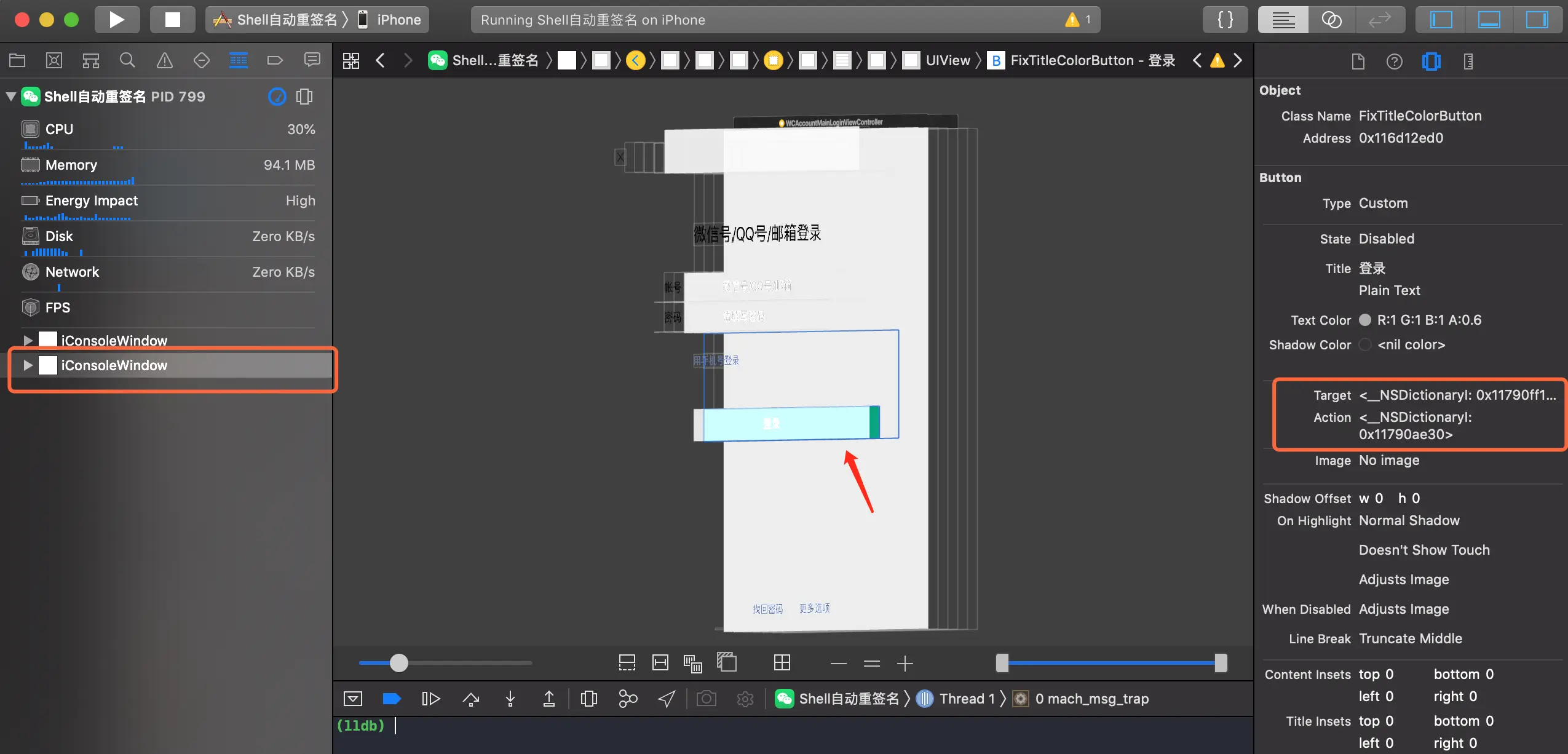
Task: Click Debug View Hierarchy icon in debug bar
Action: point(588,699)
